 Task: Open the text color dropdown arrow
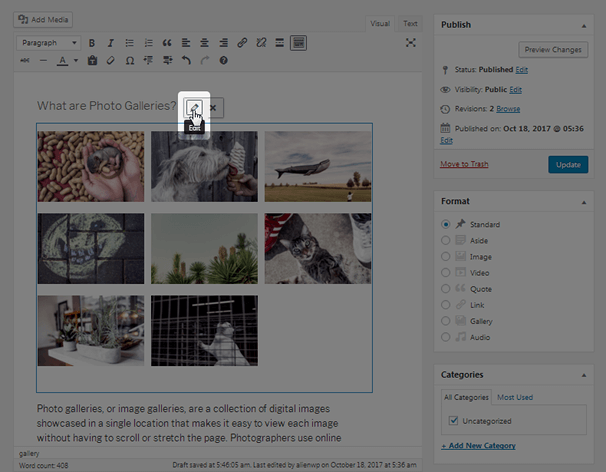75,61
